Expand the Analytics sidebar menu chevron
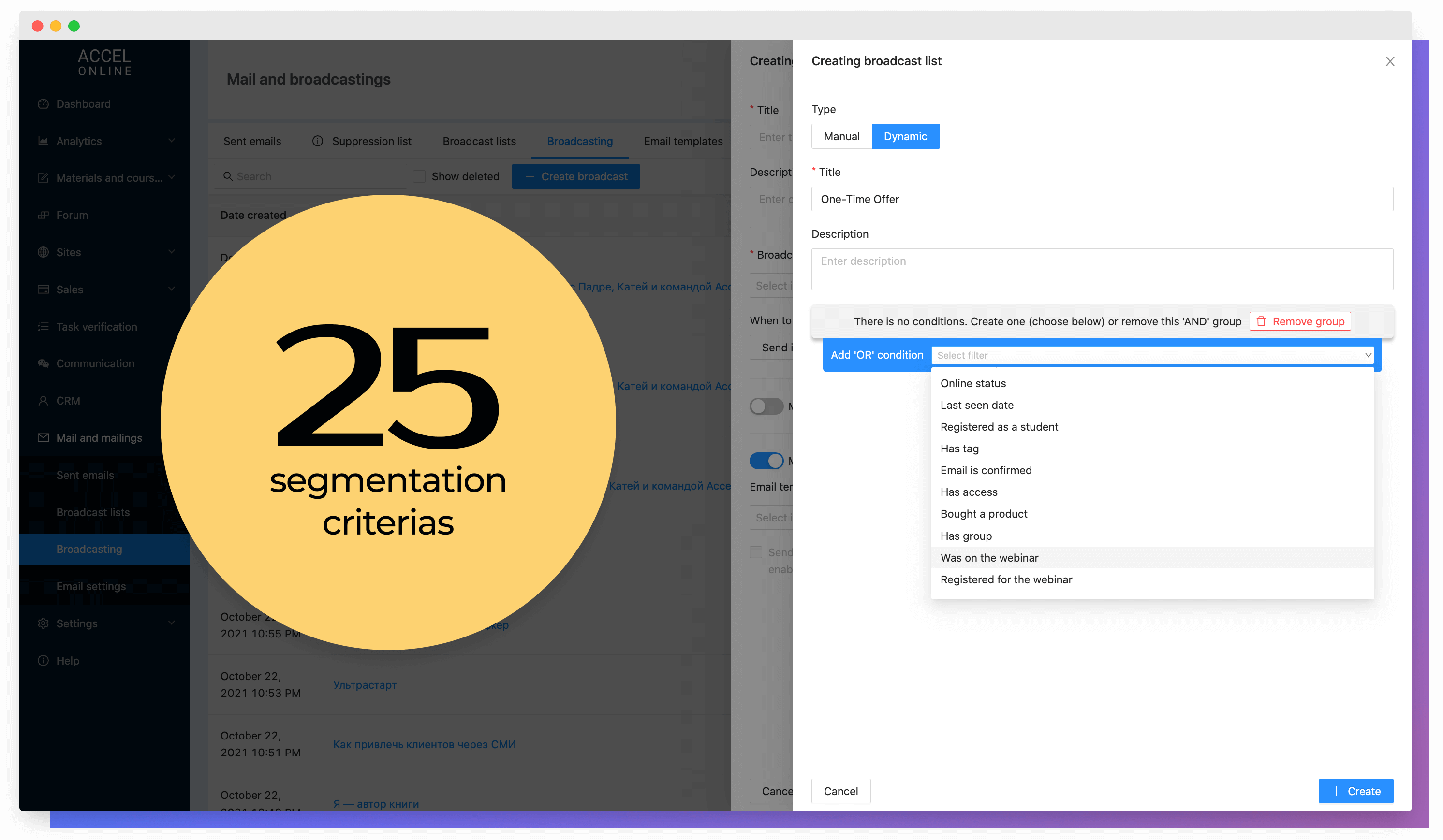1443x840 pixels. [171, 140]
